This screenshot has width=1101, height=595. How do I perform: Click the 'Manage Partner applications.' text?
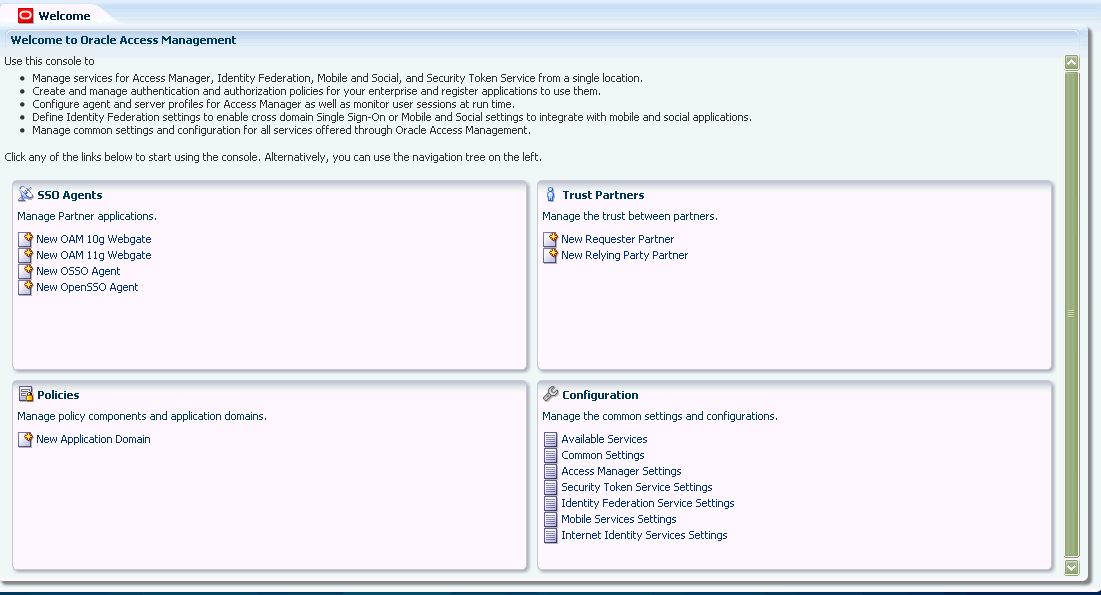point(87,216)
